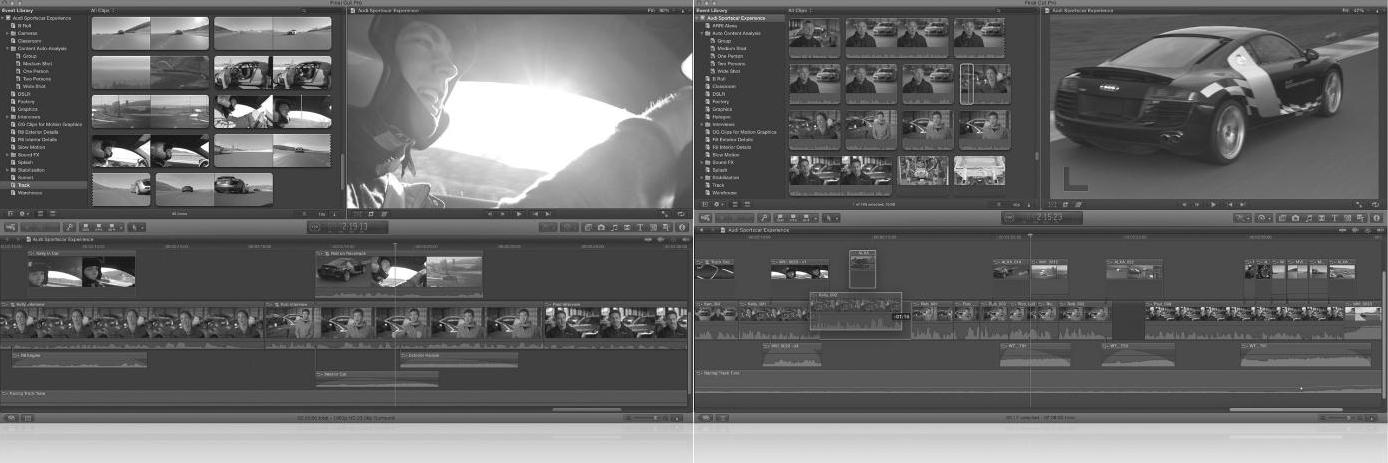
Task: Open Timeline Index at left timeline bottom
Action: (x=10, y=417)
